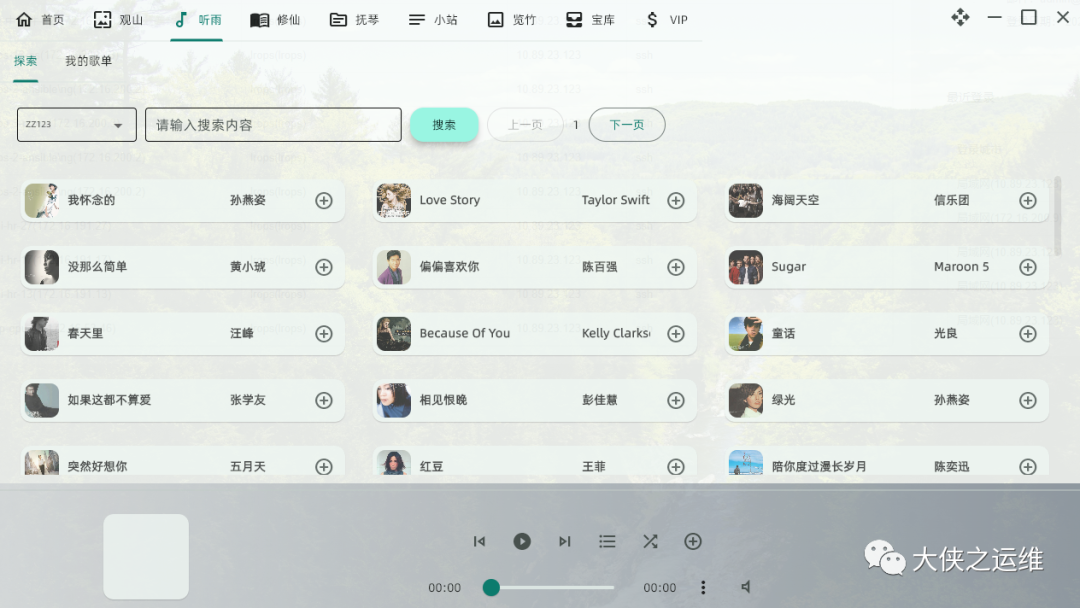Open the 修仙 tab

(276, 20)
